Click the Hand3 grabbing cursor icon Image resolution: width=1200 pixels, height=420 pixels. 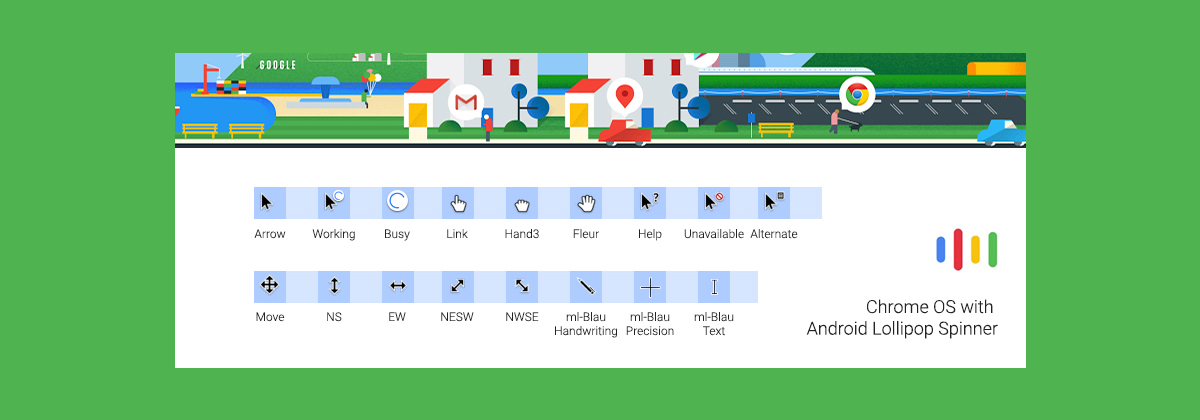522,203
